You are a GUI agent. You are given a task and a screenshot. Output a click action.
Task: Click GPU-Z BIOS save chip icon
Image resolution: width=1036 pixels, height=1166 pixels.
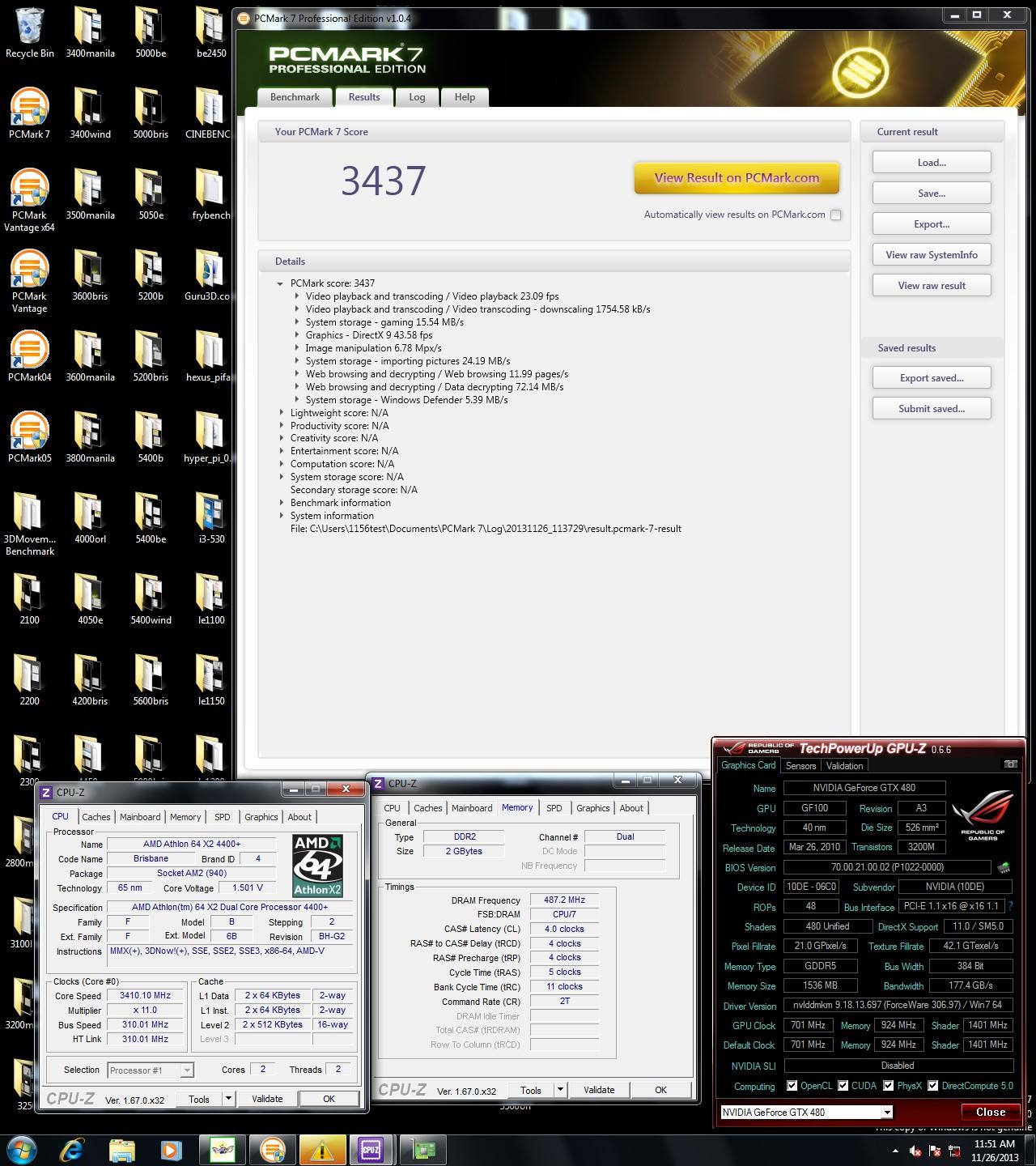pyautogui.click(x=1004, y=867)
